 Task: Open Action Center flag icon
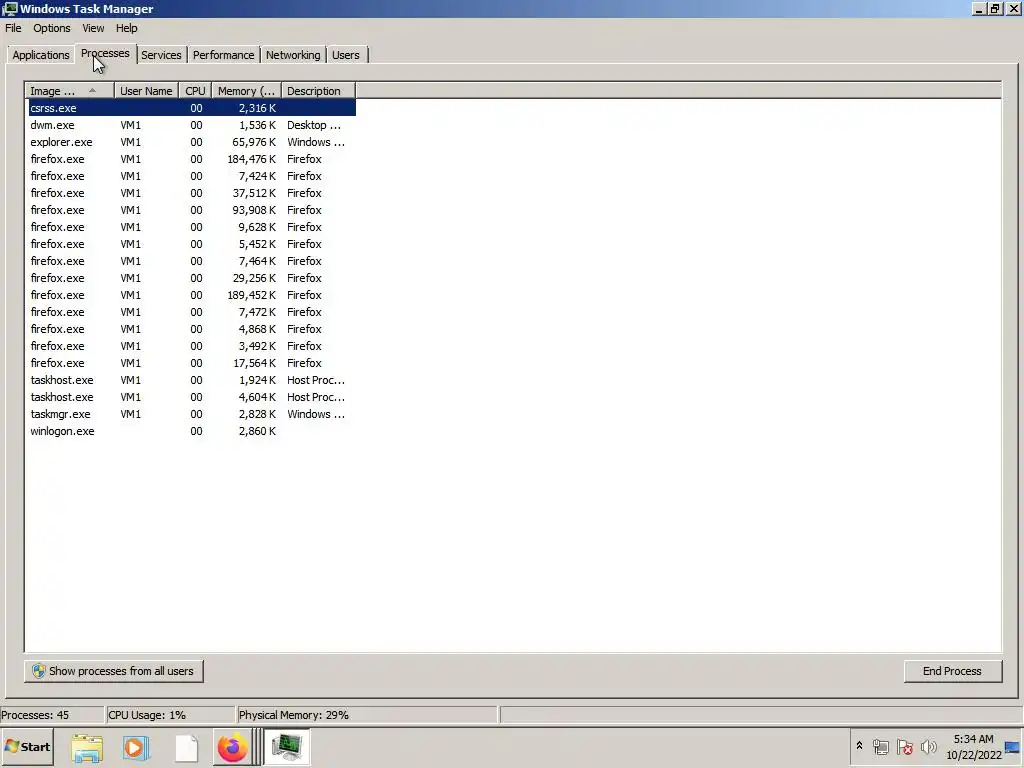coord(904,746)
